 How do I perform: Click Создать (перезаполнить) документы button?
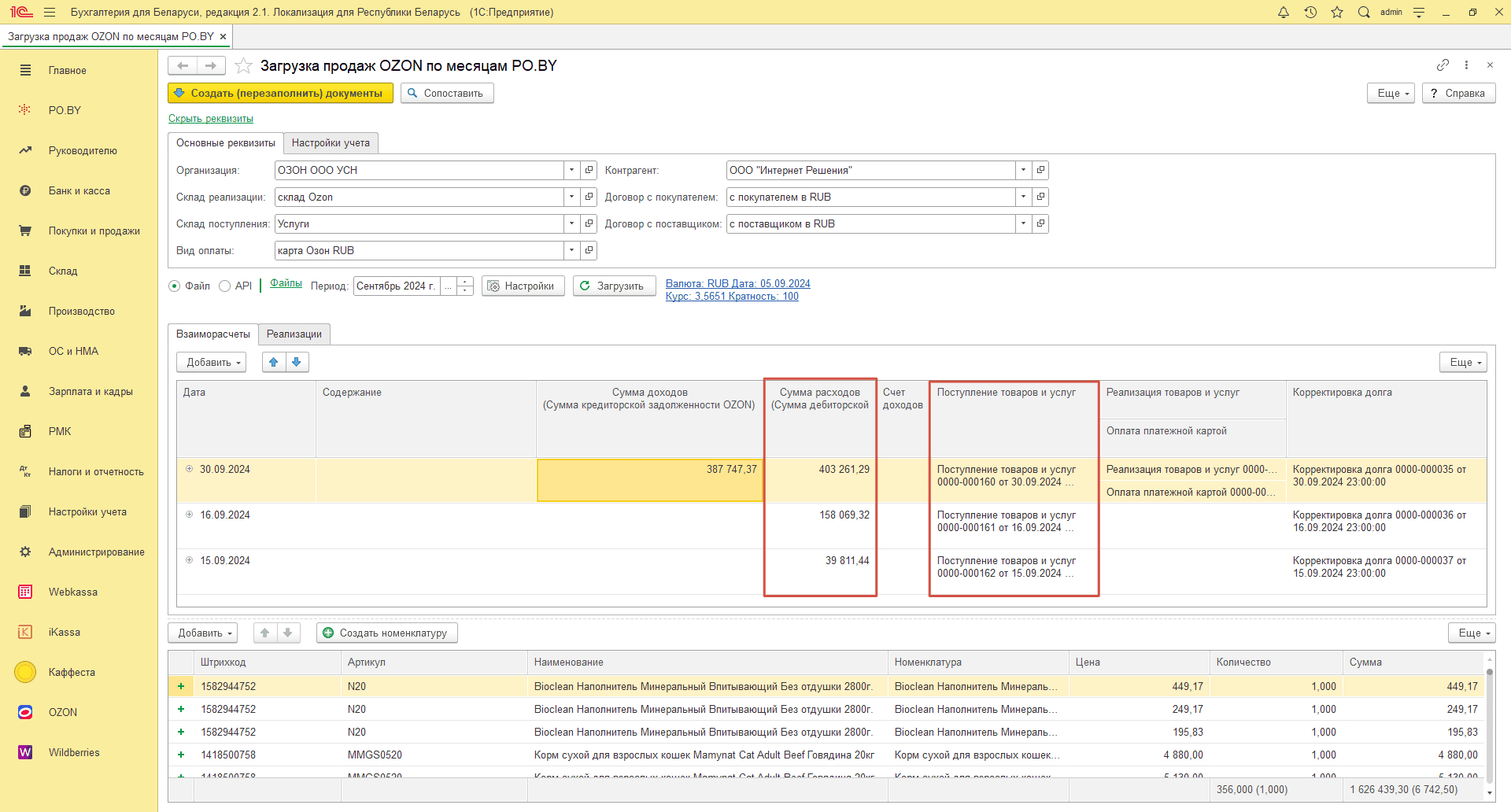tap(280, 93)
